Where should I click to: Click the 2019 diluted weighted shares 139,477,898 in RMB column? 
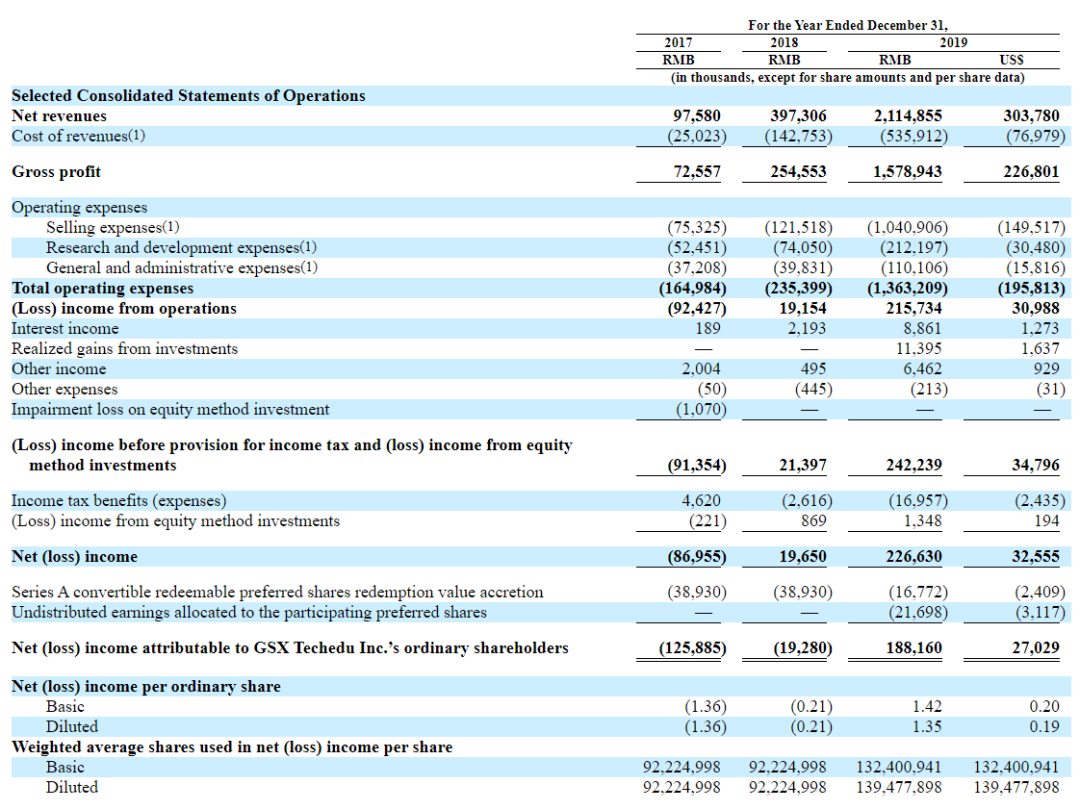click(898, 787)
